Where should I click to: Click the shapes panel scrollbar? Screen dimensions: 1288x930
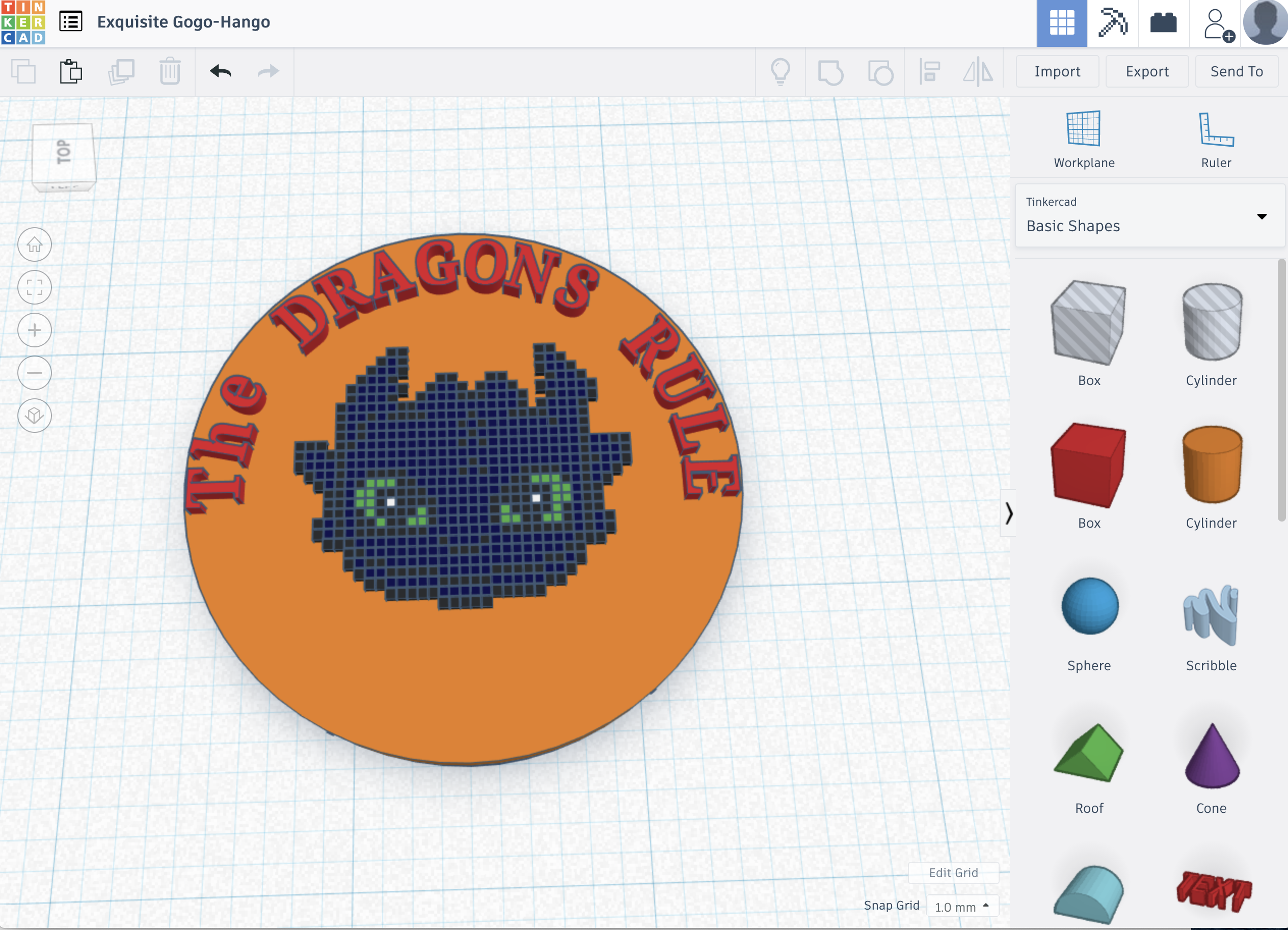(1282, 391)
